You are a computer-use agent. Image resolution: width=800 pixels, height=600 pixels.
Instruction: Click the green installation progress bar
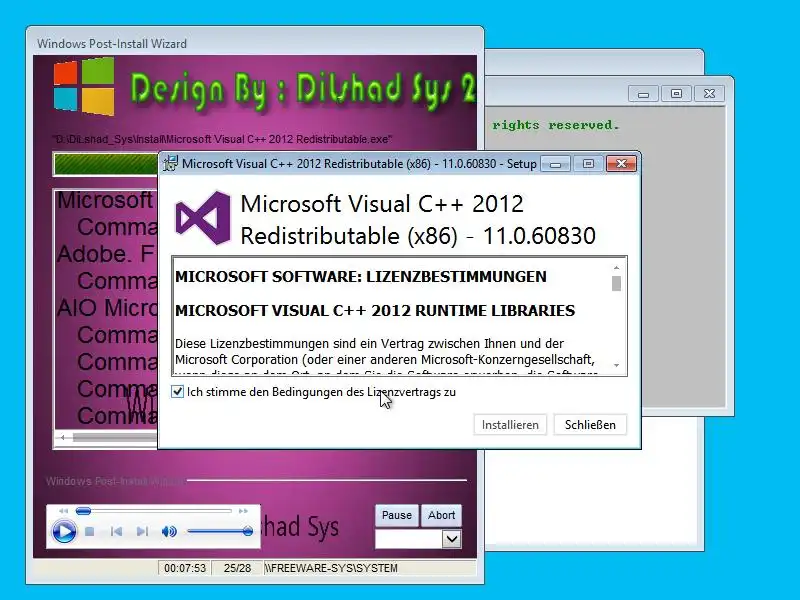click(106, 164)
